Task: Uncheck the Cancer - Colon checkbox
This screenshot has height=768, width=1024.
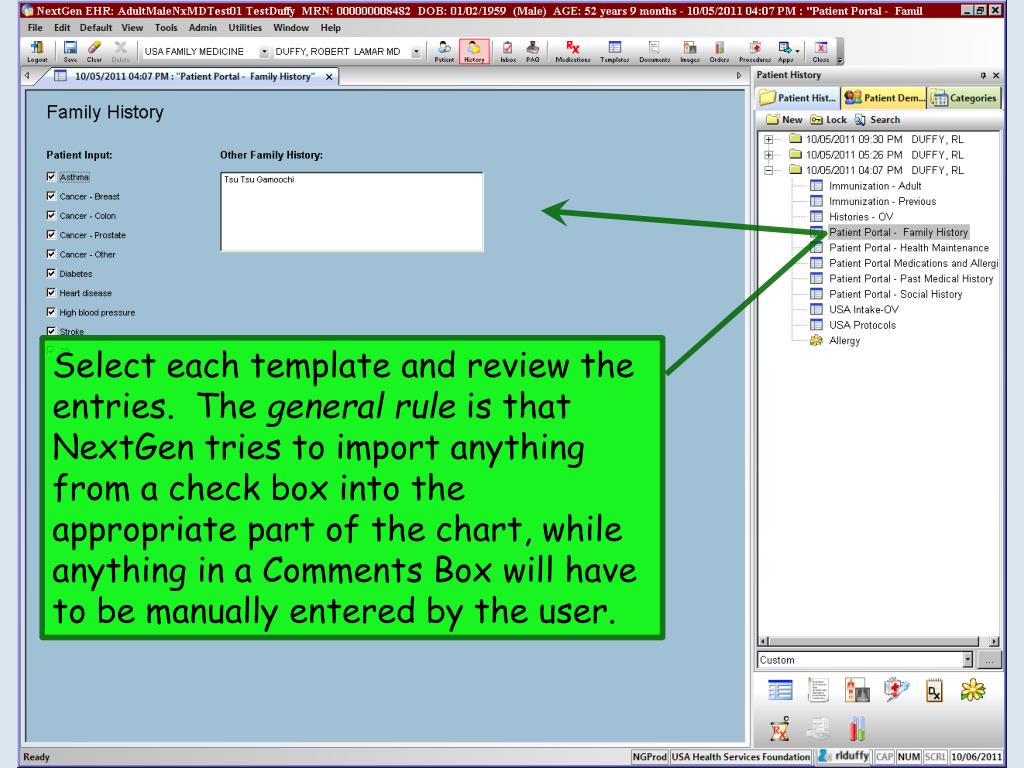Action: [51, 215]
